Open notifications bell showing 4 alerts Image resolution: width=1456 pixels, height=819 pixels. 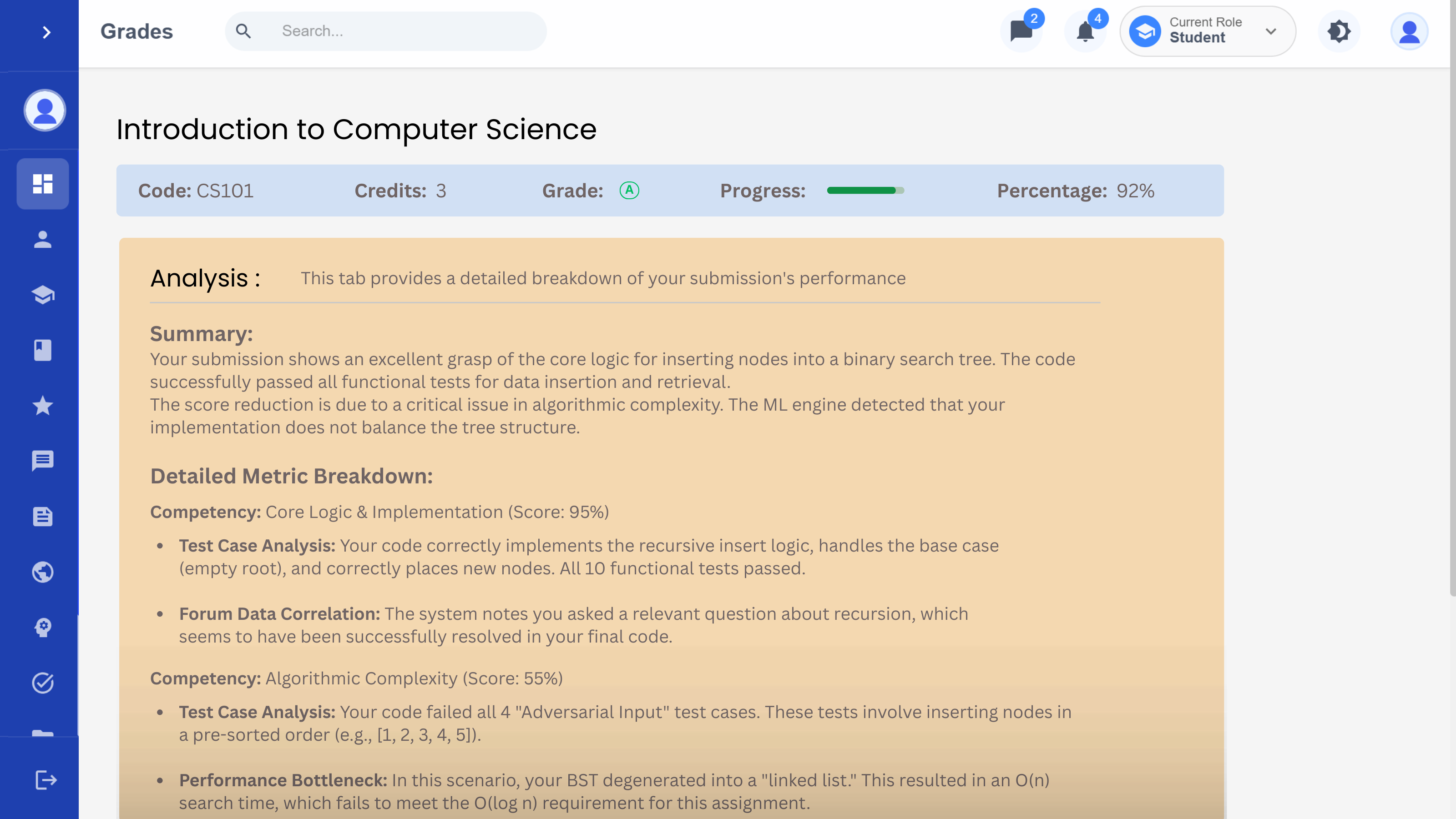click(x=1085, y=32)
